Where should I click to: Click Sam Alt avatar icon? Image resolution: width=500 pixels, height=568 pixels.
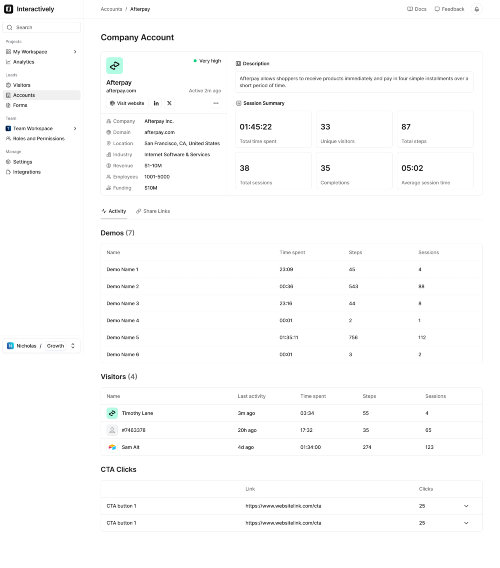pyautogui.click(x=112, y=447)
